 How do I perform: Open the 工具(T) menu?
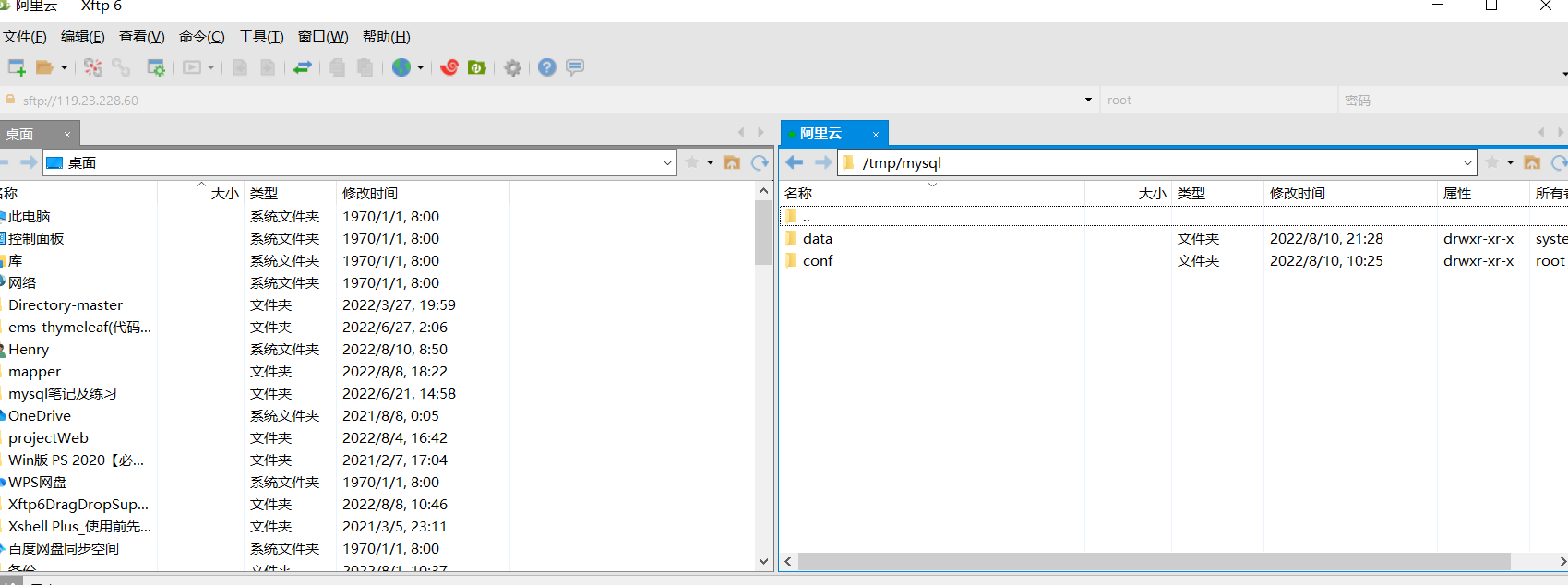pyautogui.click(x=261, y=37)
